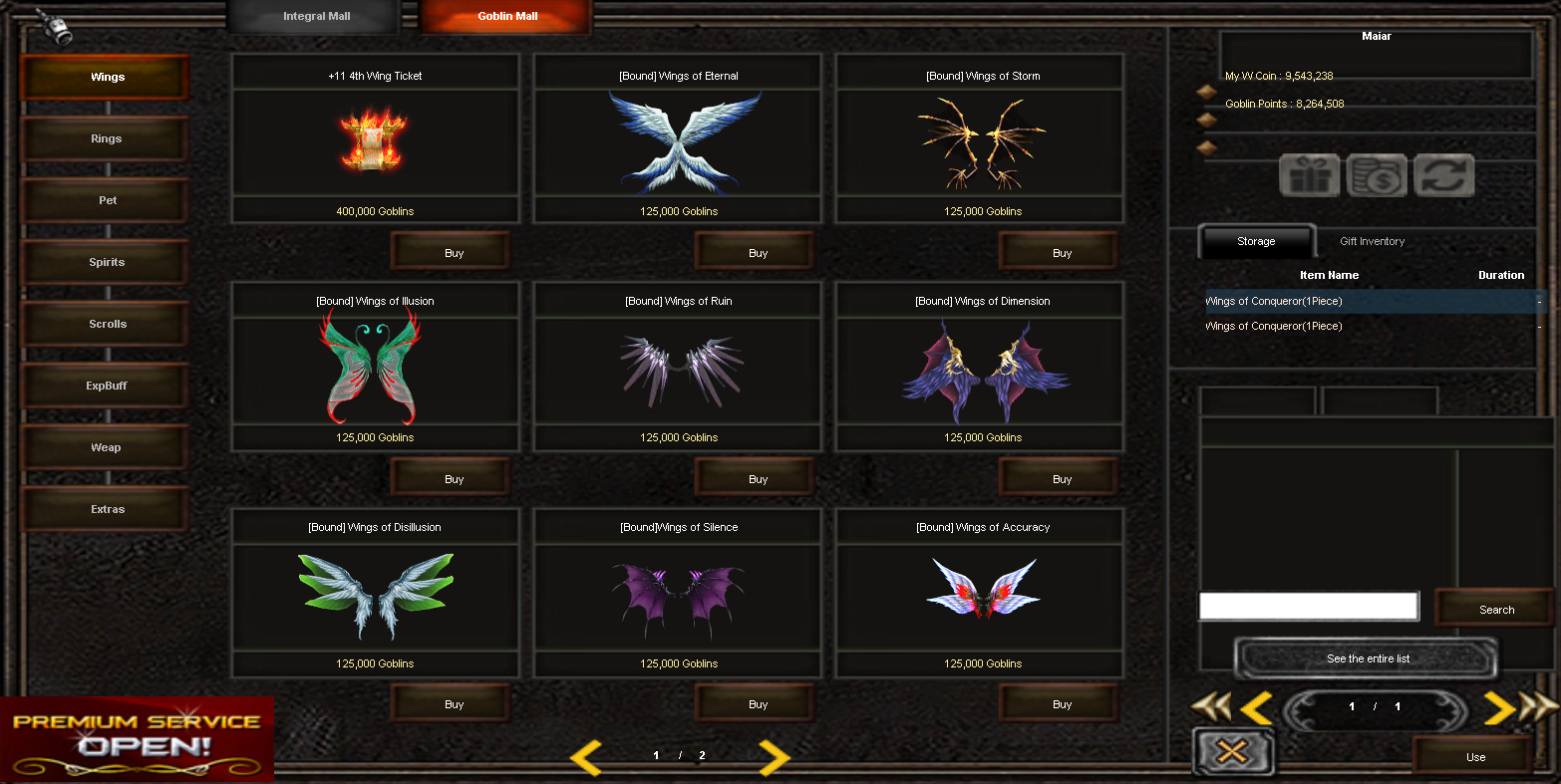Jump to last storage page double arrow

(x=1538, y=706)
